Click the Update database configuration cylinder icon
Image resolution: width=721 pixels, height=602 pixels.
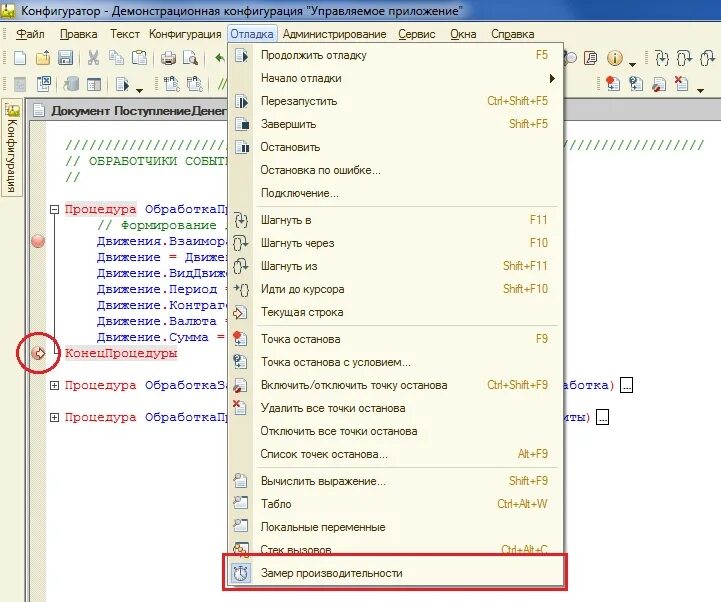click(x=71, y=84)
